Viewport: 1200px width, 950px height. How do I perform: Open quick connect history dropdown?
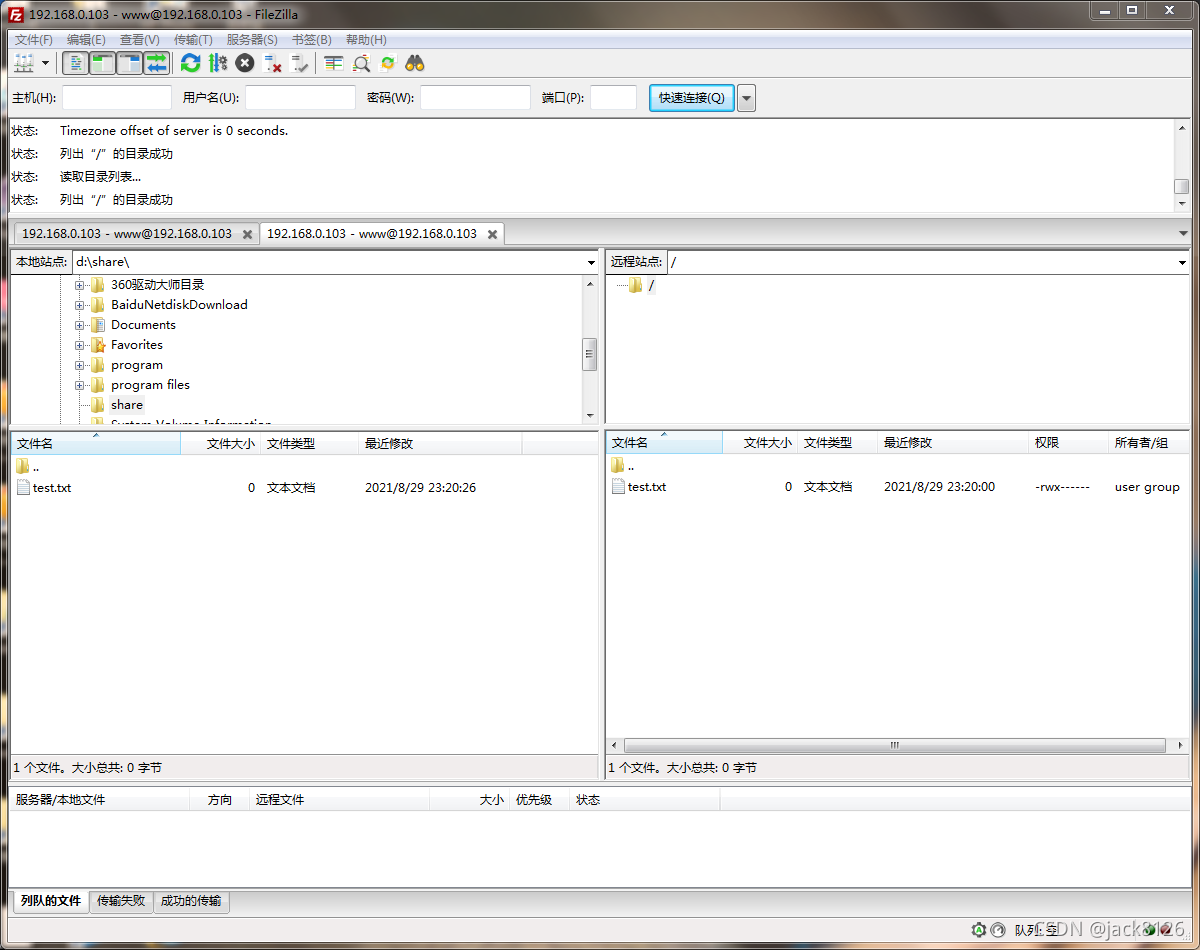tap(746, 97)
